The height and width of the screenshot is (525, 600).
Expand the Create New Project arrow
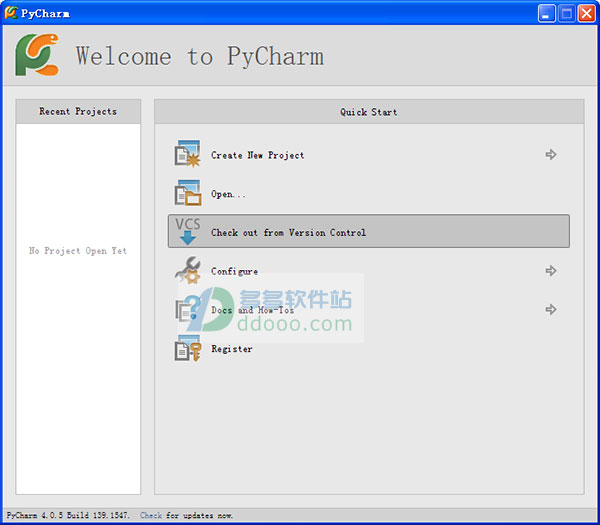click(551, 155)
